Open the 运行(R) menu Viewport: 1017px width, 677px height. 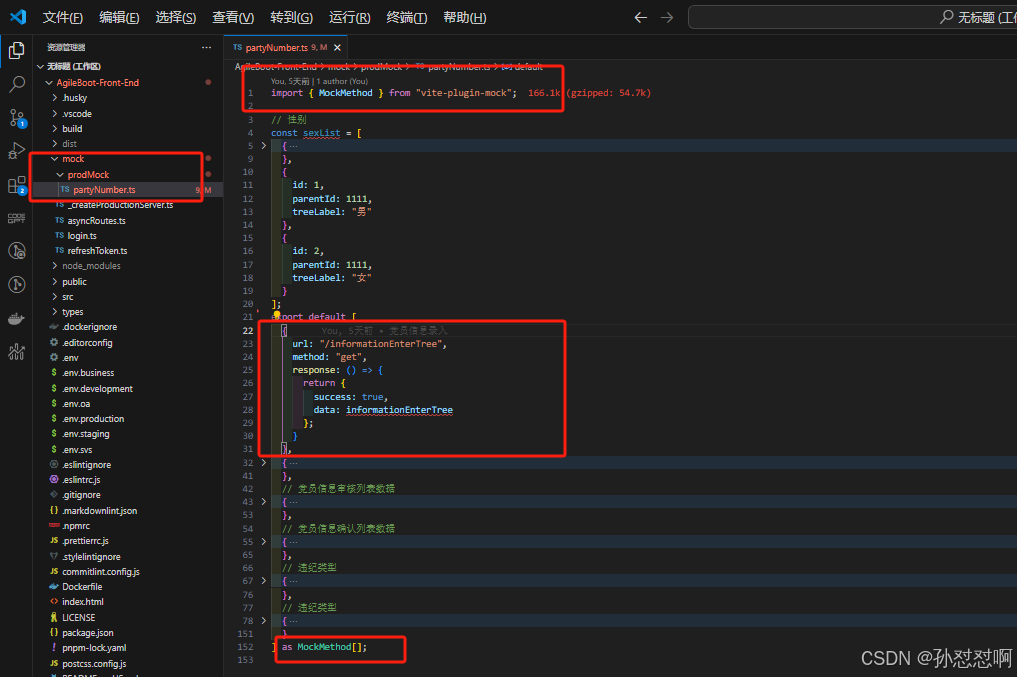pos(349,18)
